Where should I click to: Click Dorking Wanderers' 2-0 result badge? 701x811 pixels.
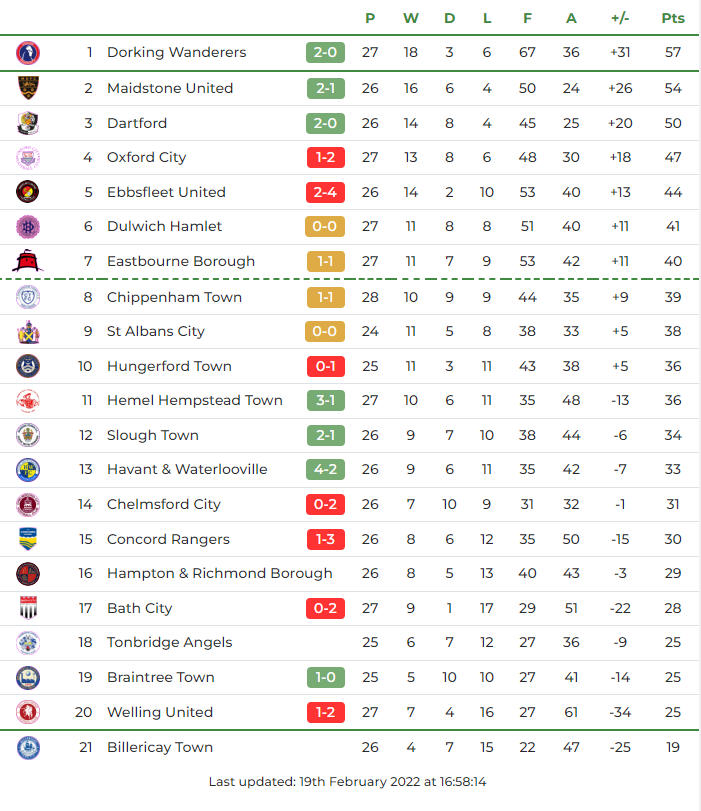point(325,52)
